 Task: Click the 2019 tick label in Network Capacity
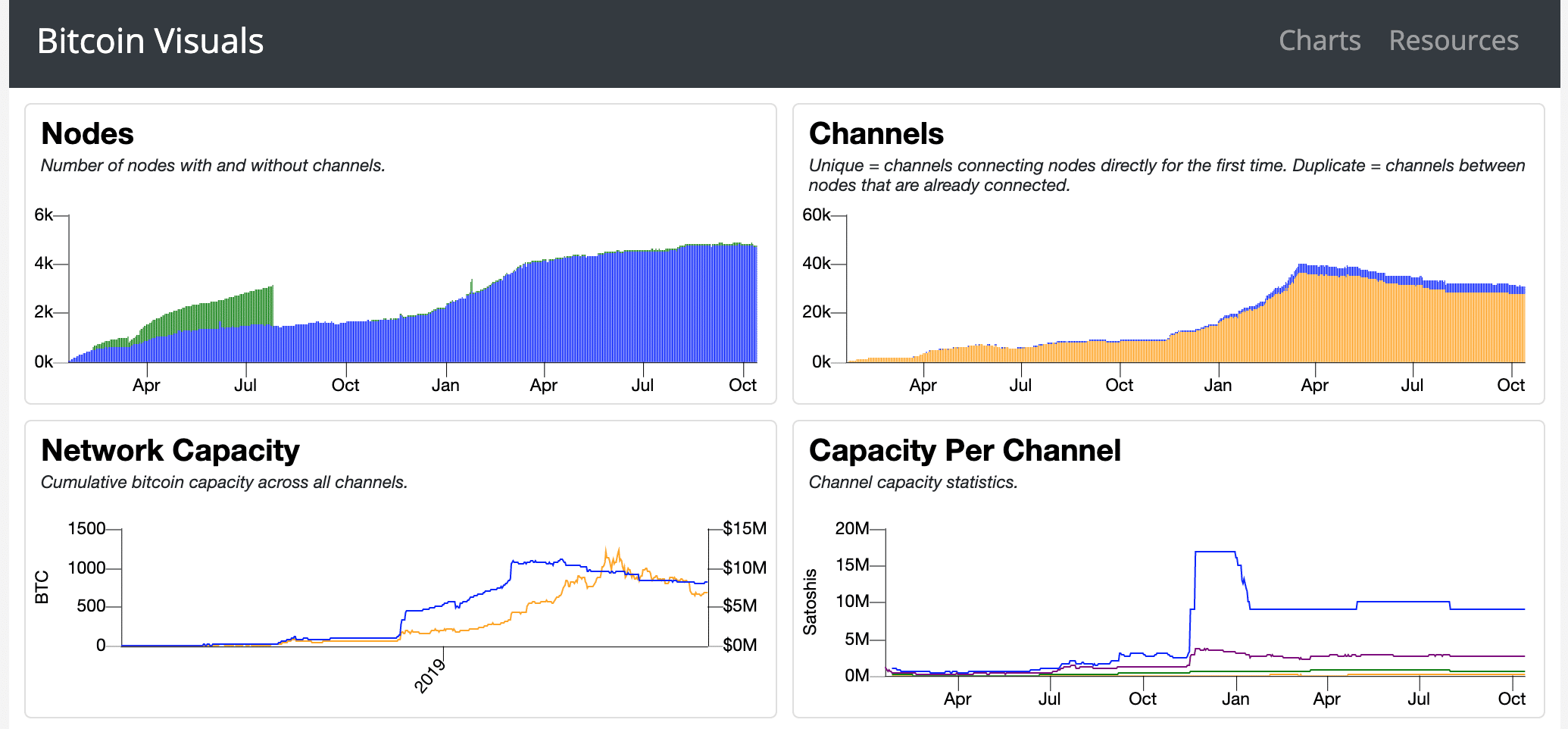429,676
